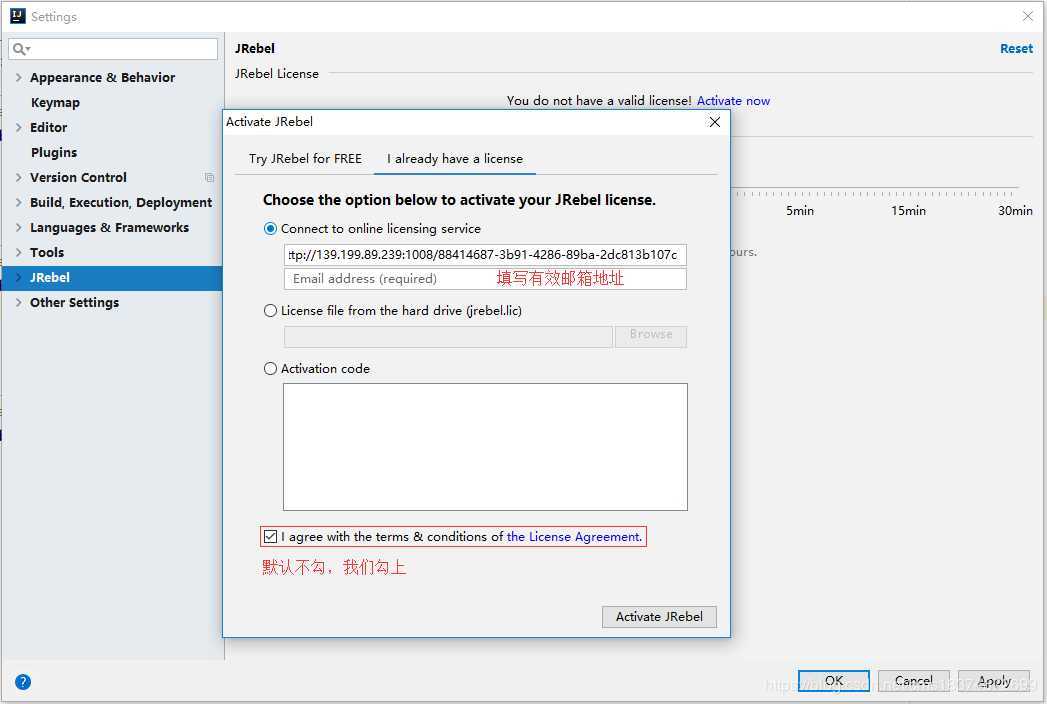Viewport: 1047px width, 704px height.
Task: Switch to Try JRebel for FREE tab
Action: click(x=305, y=159)
